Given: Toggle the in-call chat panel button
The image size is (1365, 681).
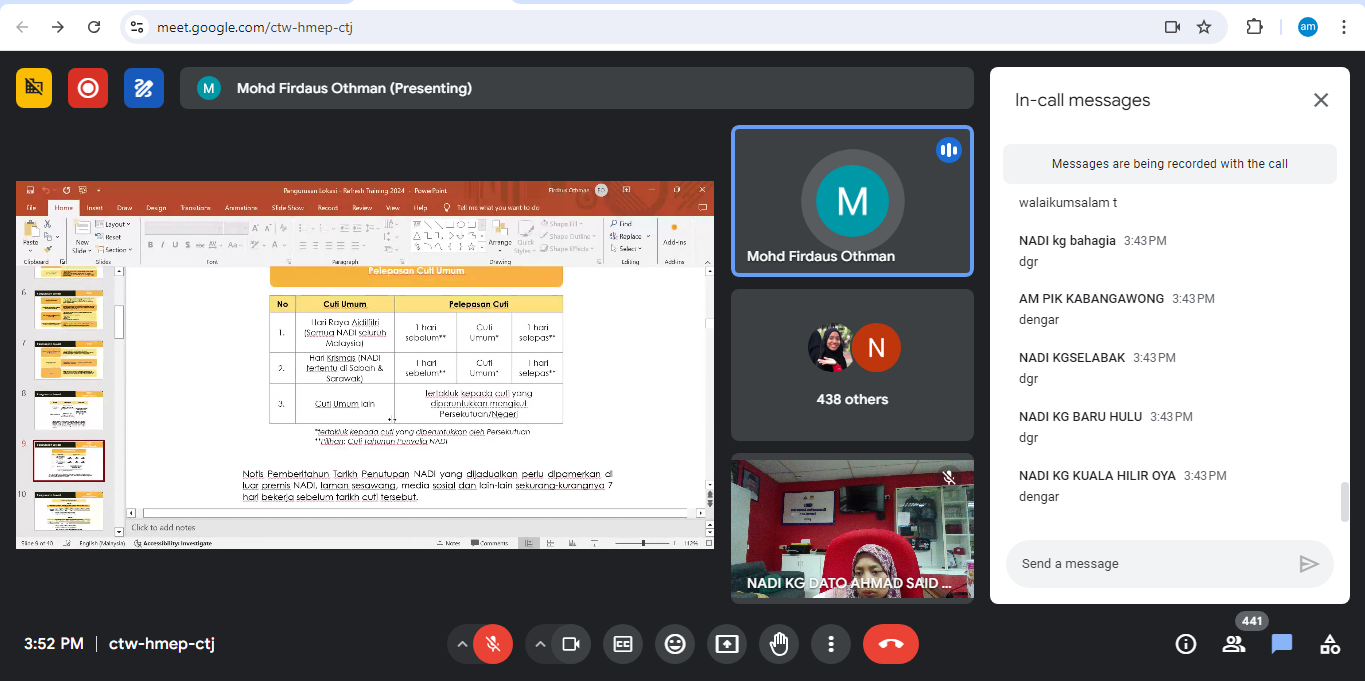Looking at the screenshot, I should pos(1282,644).
